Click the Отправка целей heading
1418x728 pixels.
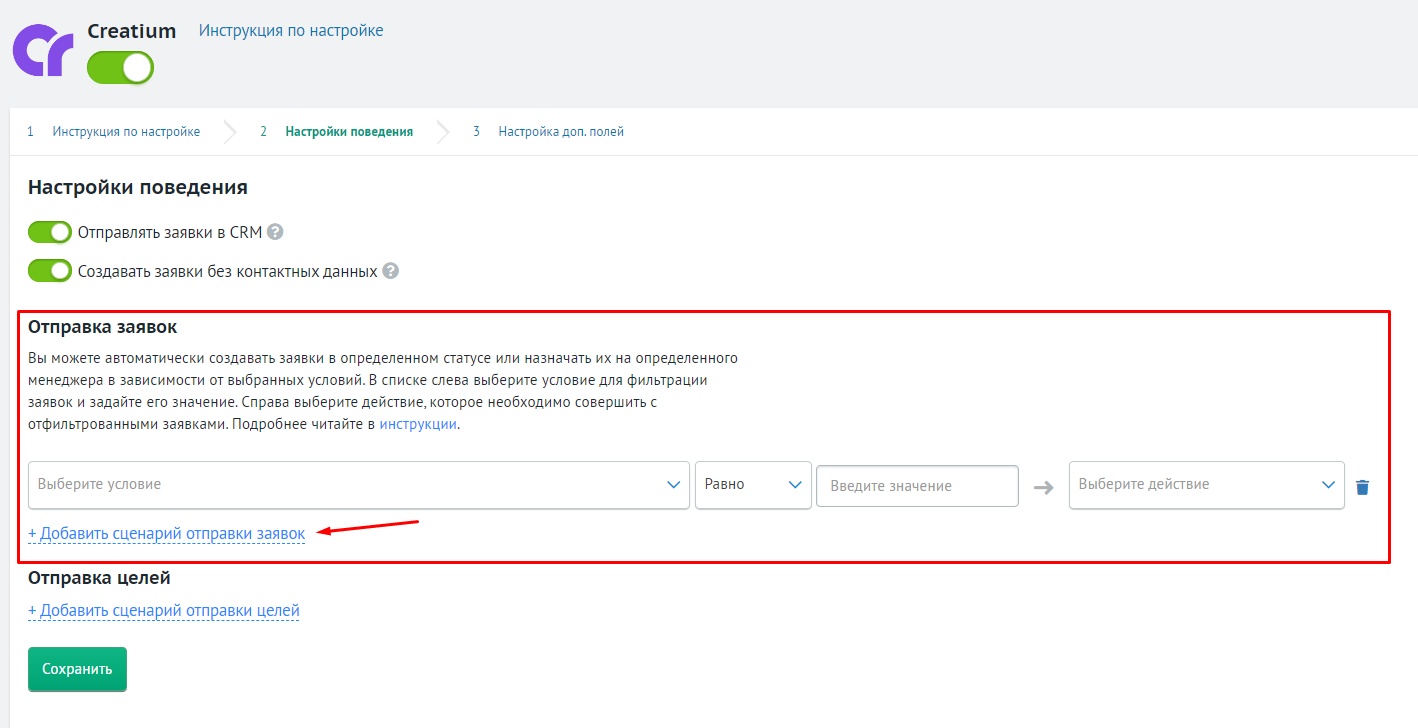[99, 578]
